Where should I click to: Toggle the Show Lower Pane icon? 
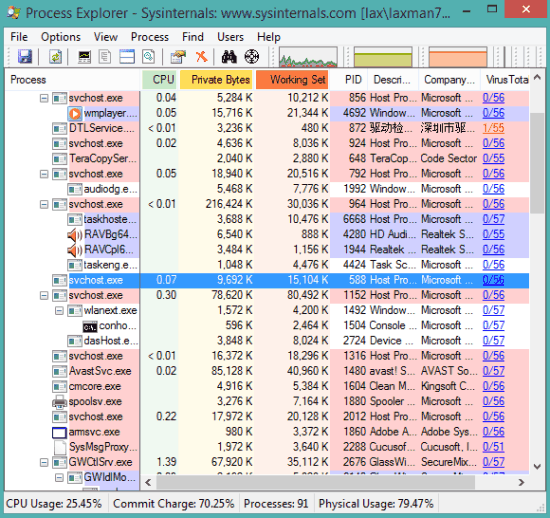[127, 56]
